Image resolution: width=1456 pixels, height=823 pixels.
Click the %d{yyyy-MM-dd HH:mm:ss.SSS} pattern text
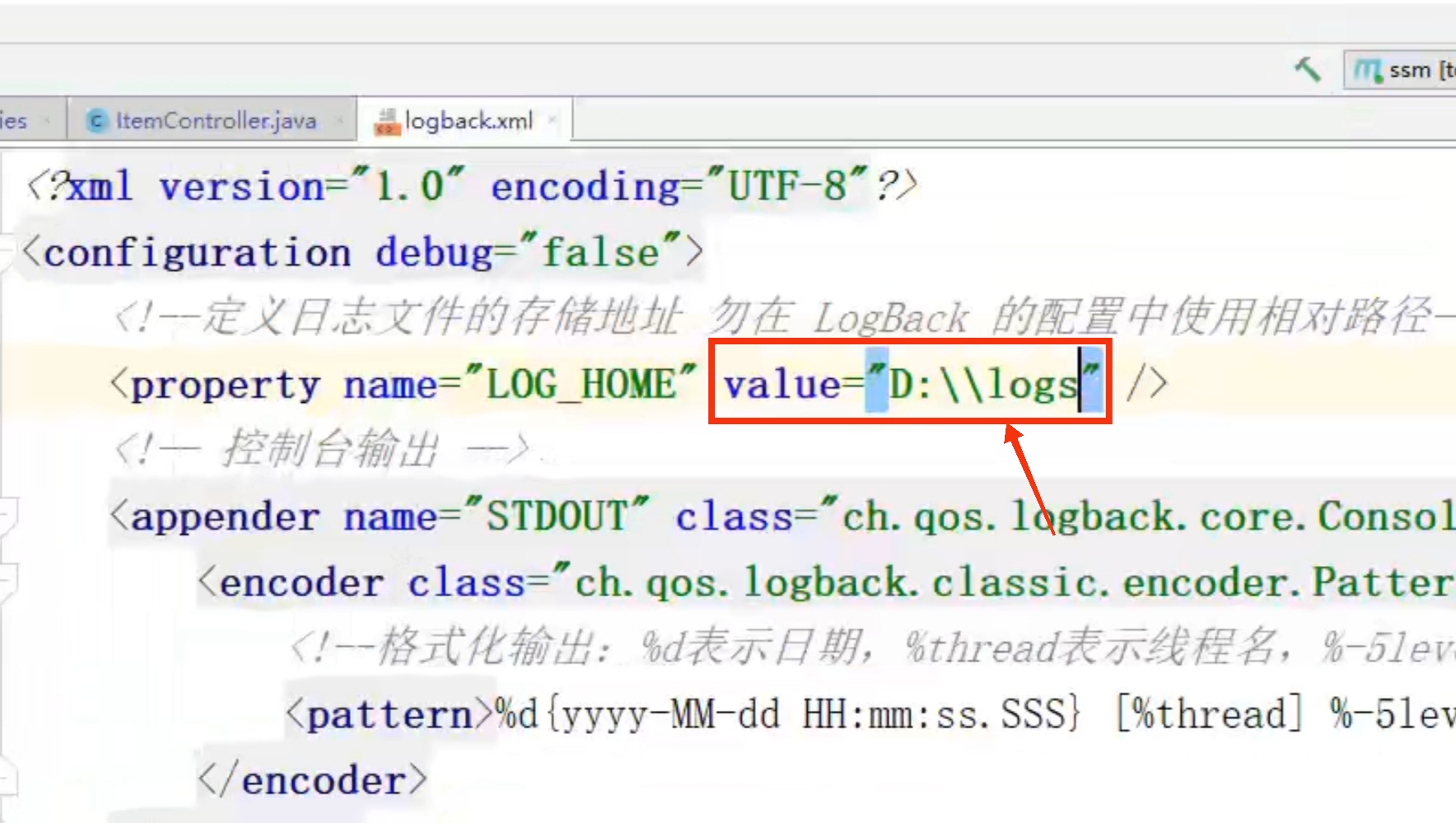(x=789, y=713)
